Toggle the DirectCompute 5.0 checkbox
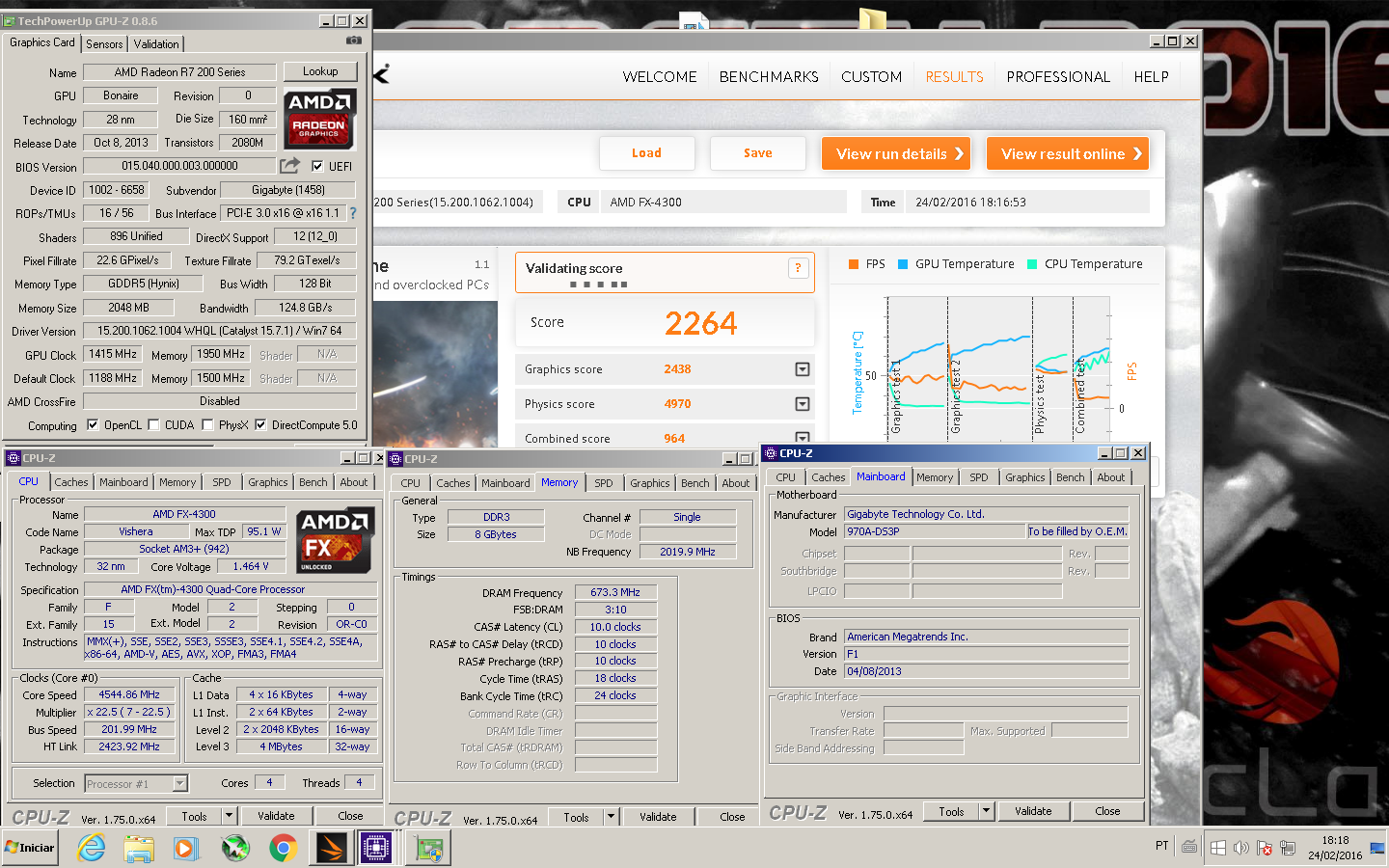The height and width of the screenshot is (868, 1389). [x=260, y=424]
